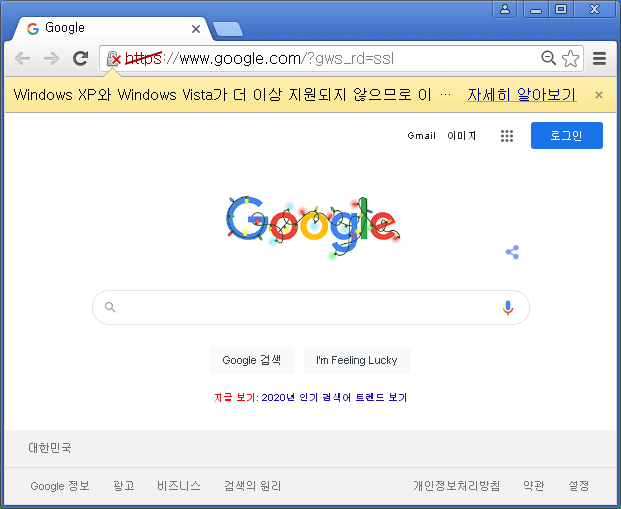Click the 로그인 button
Image resolution: width=621 pixels, height=509 pixels.
(x=567, y=135)
